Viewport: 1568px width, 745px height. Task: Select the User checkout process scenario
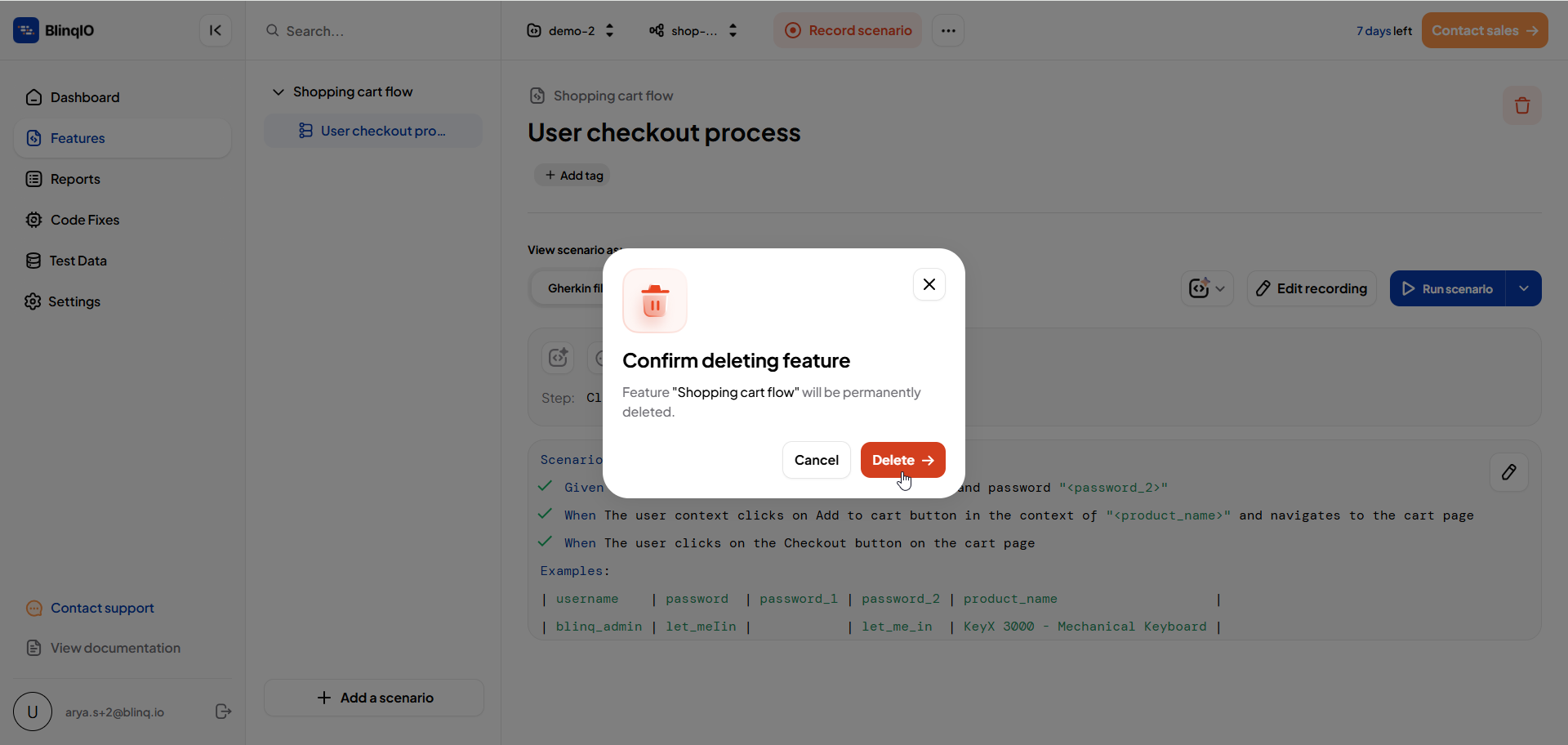tap(382, 131)
